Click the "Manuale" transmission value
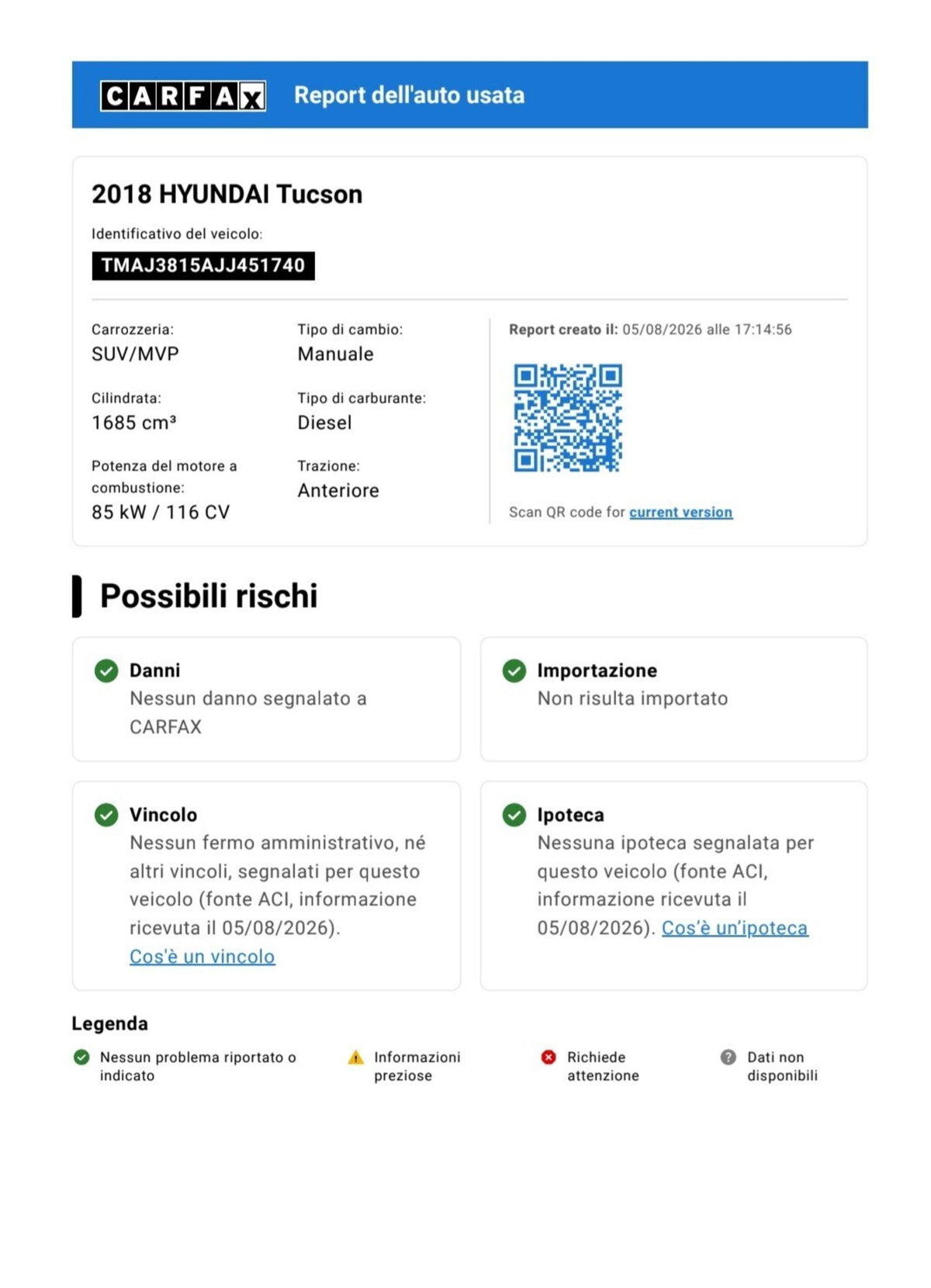931x1288 pixels. (335, 354)
